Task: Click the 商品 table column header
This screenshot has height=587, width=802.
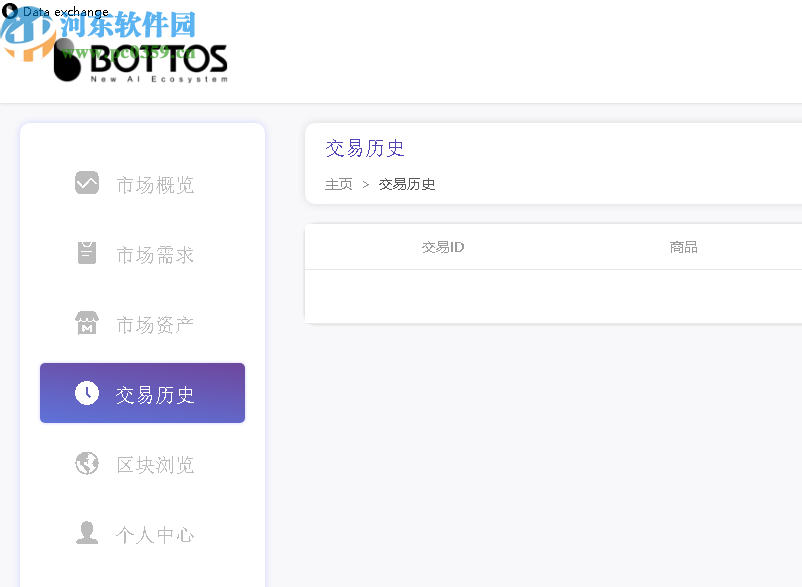Action: pos(683,246)
